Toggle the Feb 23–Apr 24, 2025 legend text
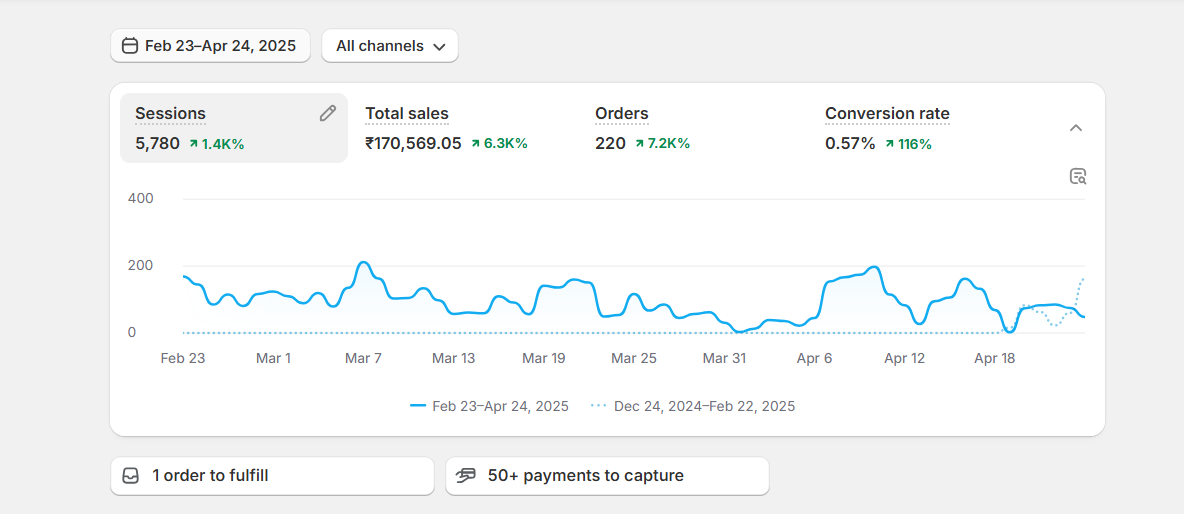 coord(500,406)
